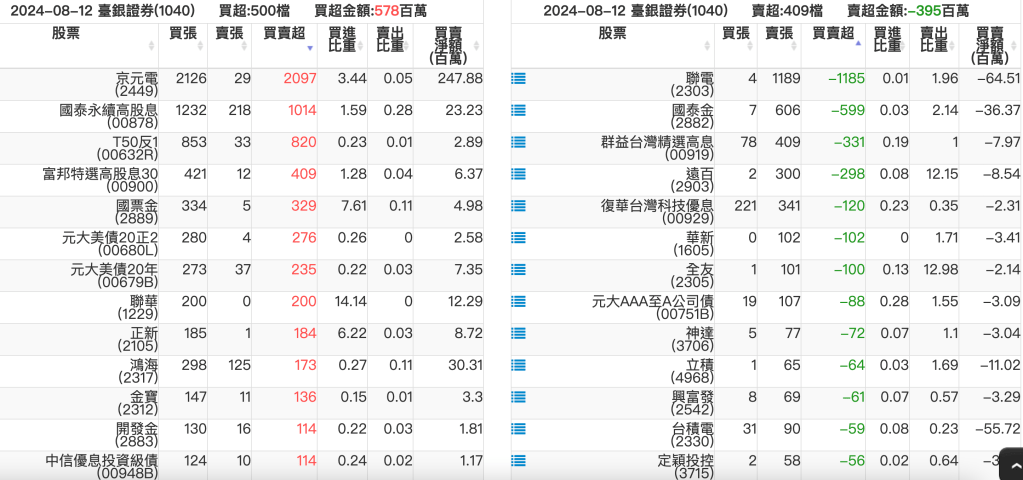The width and height of the screenshot is (1023, 480).
Task: Select the 2097 net-buy value for 京元電
Action: pyautogui.click(x=299, y=78)
